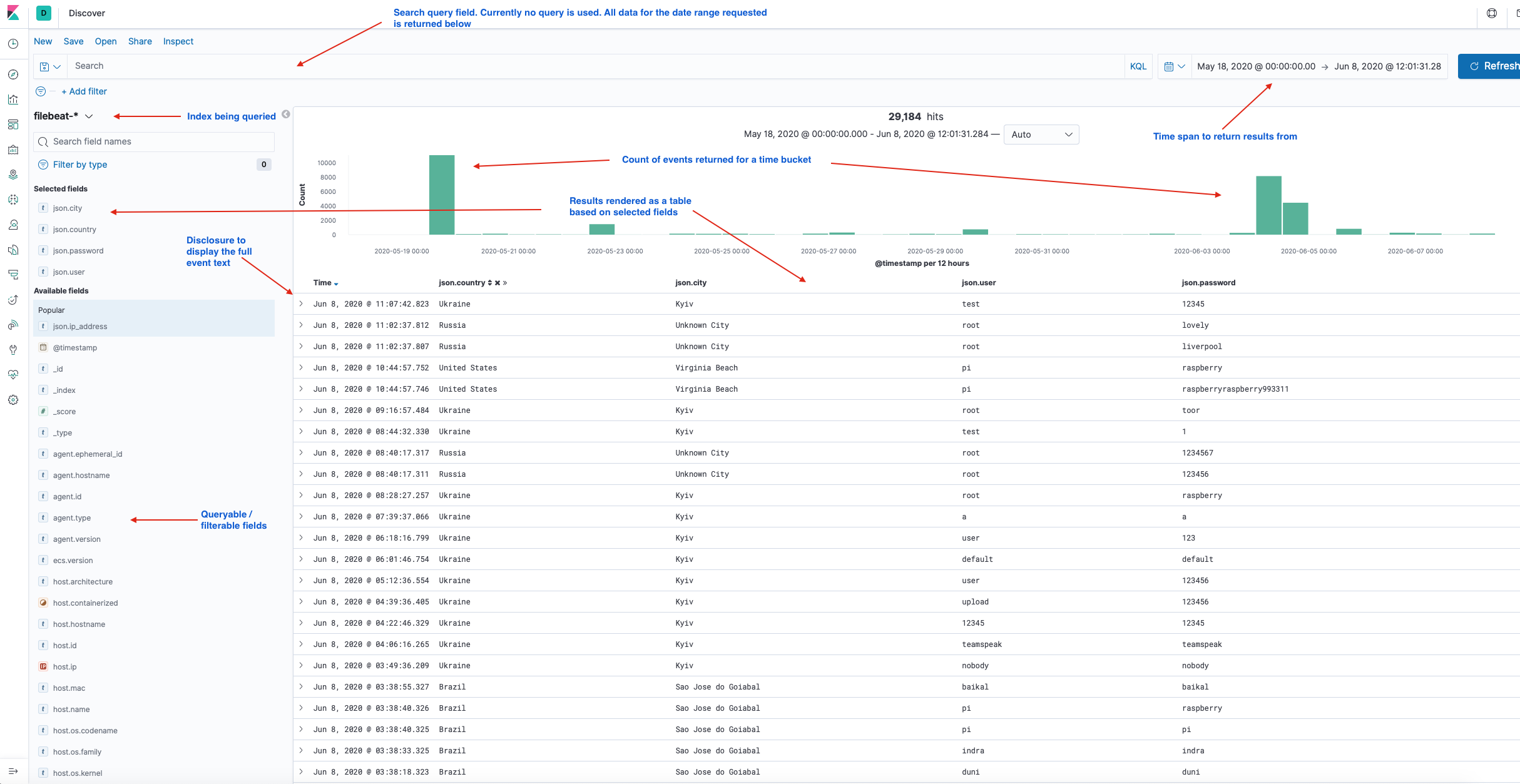Screen dimensions: 1520x784
Task: Open the Auto interval dropdown
Action: [x=1041, y=135]
